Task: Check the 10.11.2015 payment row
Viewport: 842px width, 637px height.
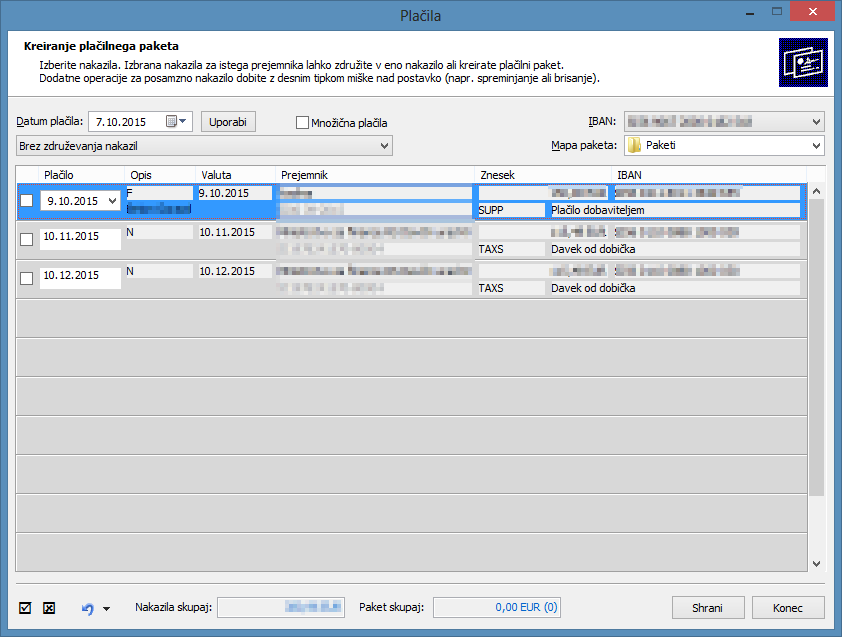Action: pyautogui.click(x=27, y=237)
